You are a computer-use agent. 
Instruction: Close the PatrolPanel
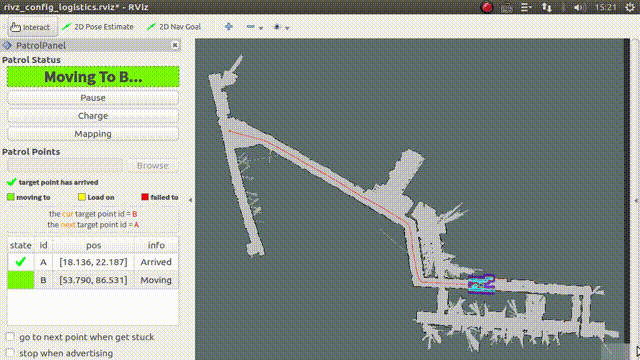tap(175, 45)
